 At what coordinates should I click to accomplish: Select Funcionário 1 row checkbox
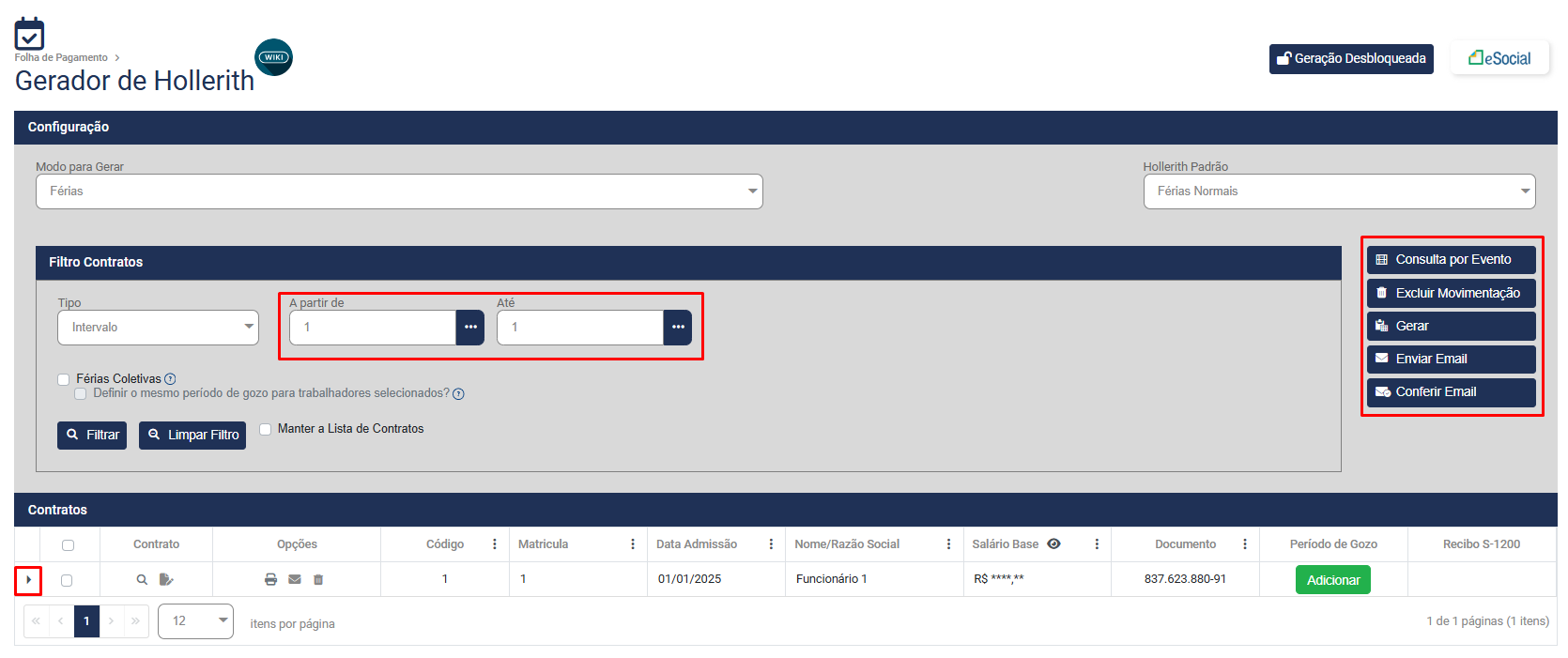[67, 580]
